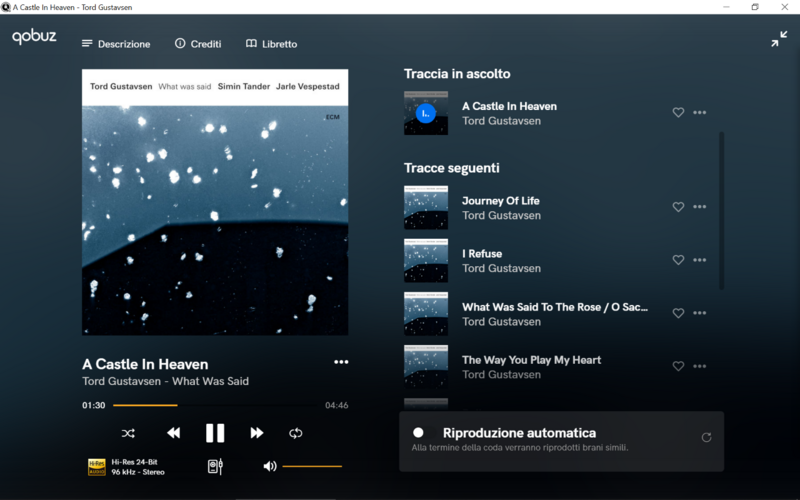Click Tord Gustavsen under Journey Of Life

tap(502, 215)
